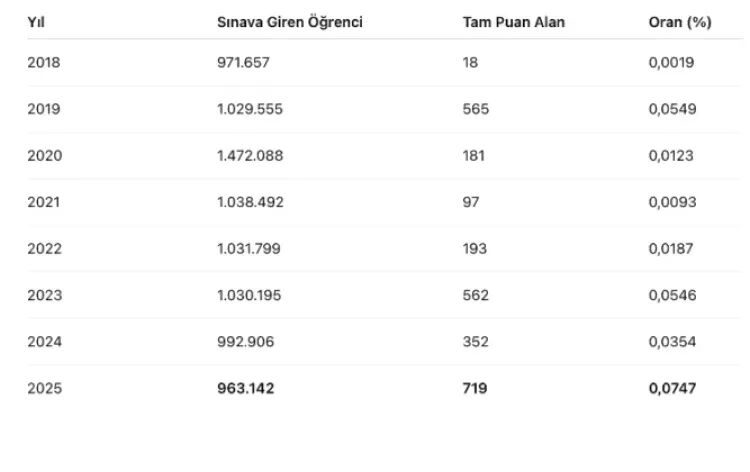Select the 992.906 student count

pyautogui.click(x=245, y=342)
